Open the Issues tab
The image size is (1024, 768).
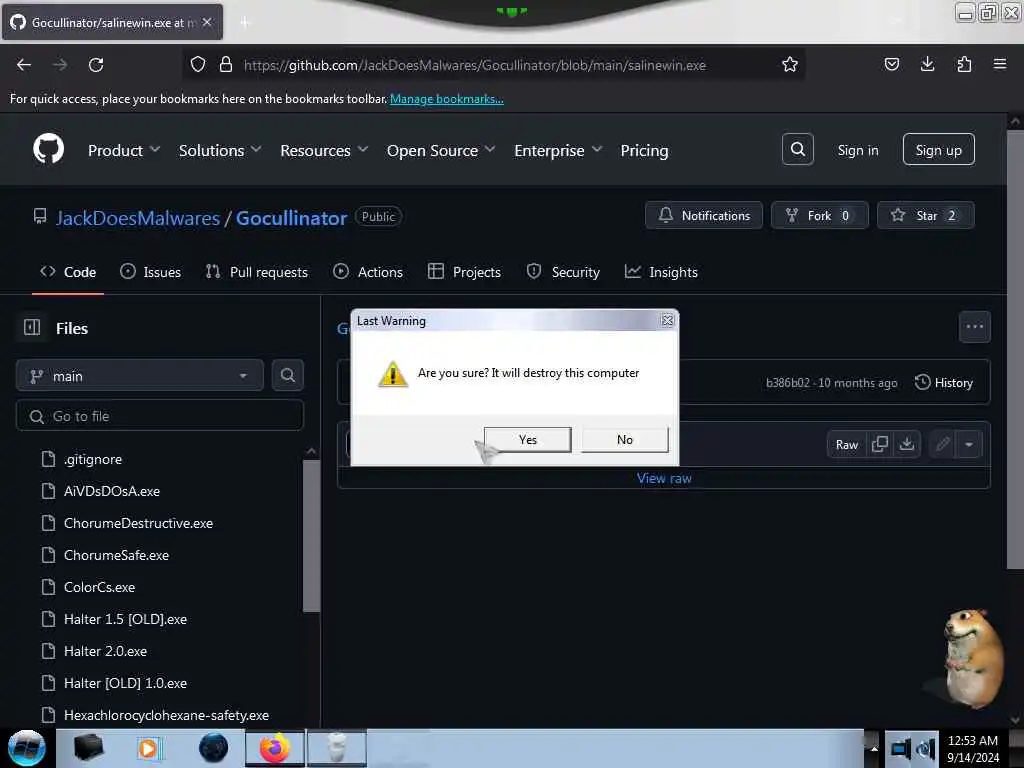(x=150, y=272)
